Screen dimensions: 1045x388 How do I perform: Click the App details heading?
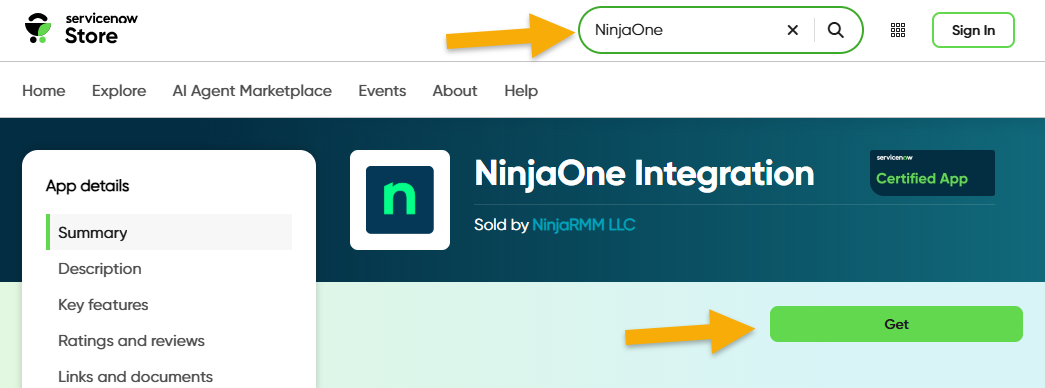point(87,186)
